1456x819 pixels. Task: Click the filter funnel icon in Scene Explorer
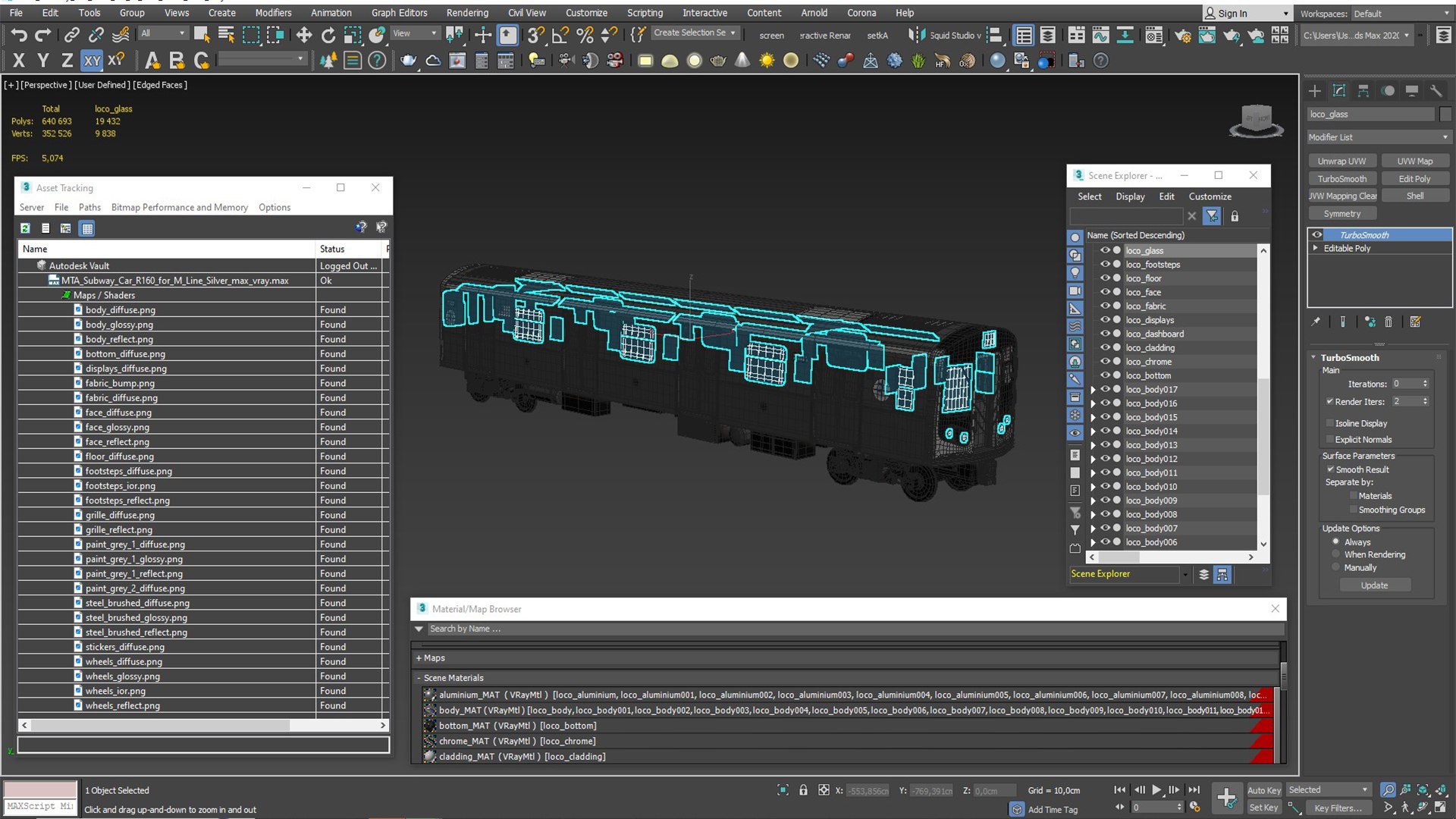click(1212, 217)
